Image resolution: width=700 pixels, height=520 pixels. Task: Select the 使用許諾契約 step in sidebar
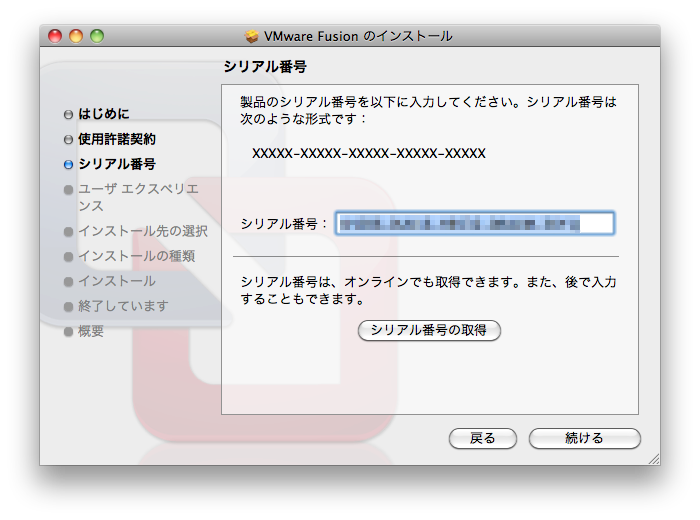pyautogui.click(x=117, y=139)
